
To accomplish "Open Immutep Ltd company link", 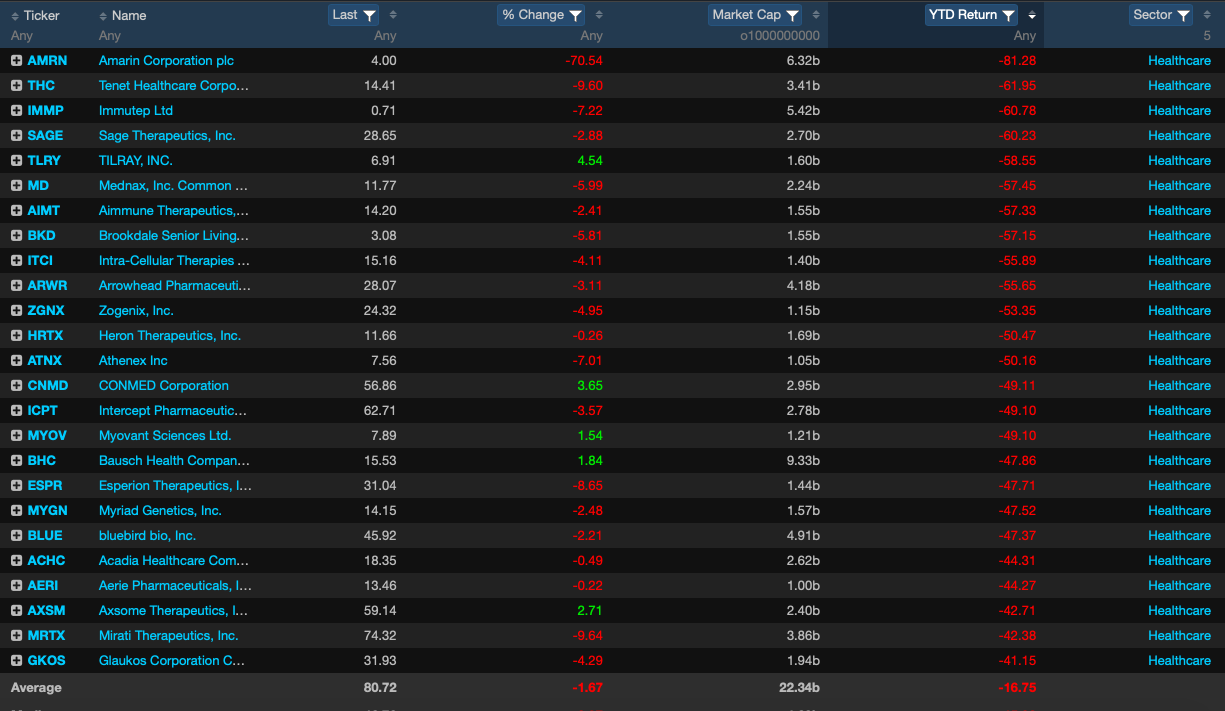I will (x=136, y=111).
